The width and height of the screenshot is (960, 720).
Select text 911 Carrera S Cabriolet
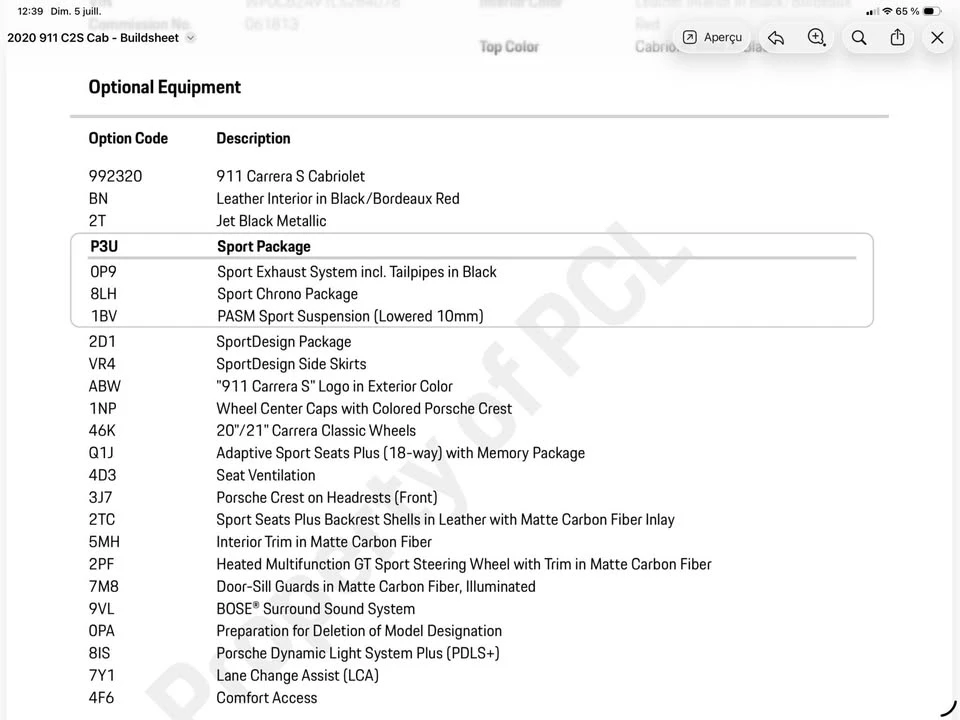(290, 176)
